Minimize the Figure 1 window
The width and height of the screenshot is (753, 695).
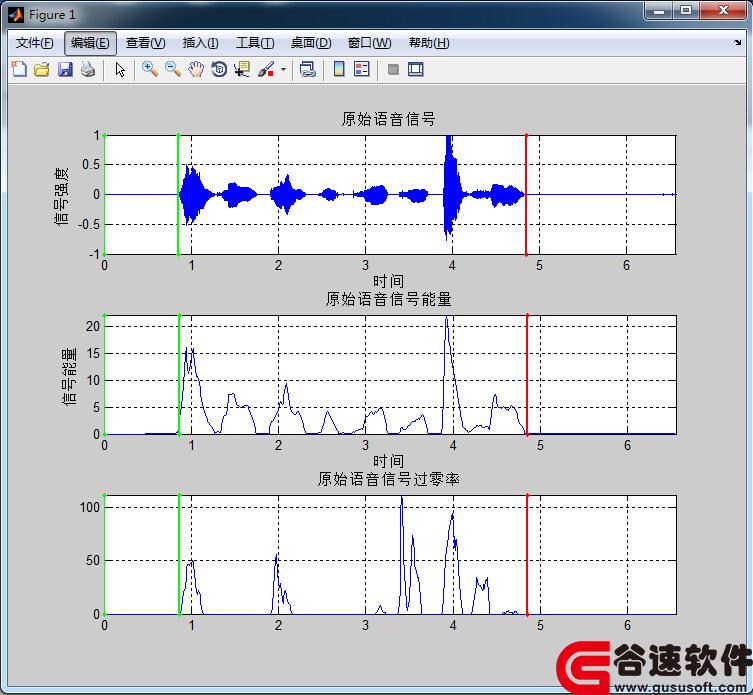659,10
